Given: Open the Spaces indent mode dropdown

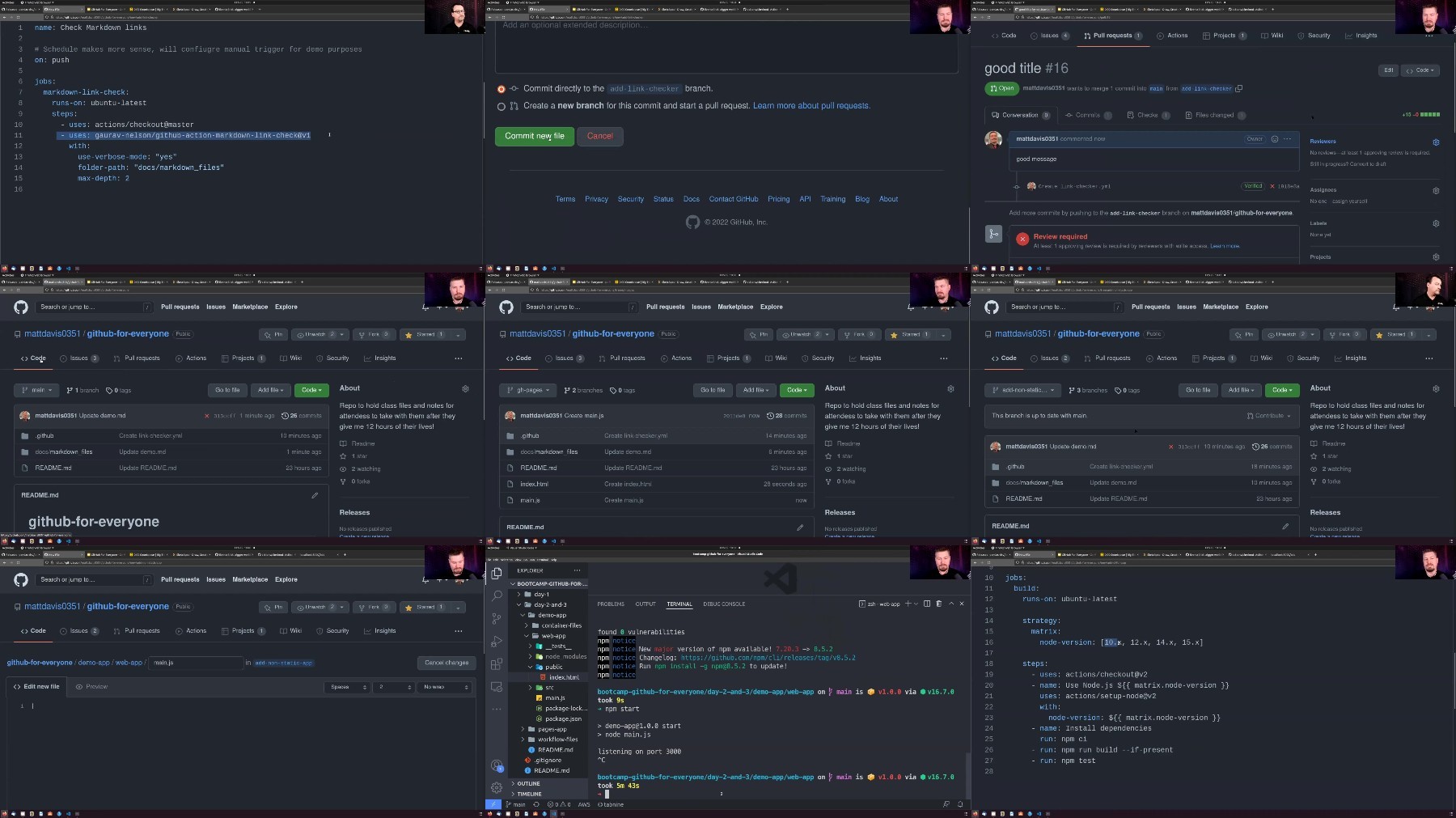Looking at the screenshot, I should click(348, 687).
